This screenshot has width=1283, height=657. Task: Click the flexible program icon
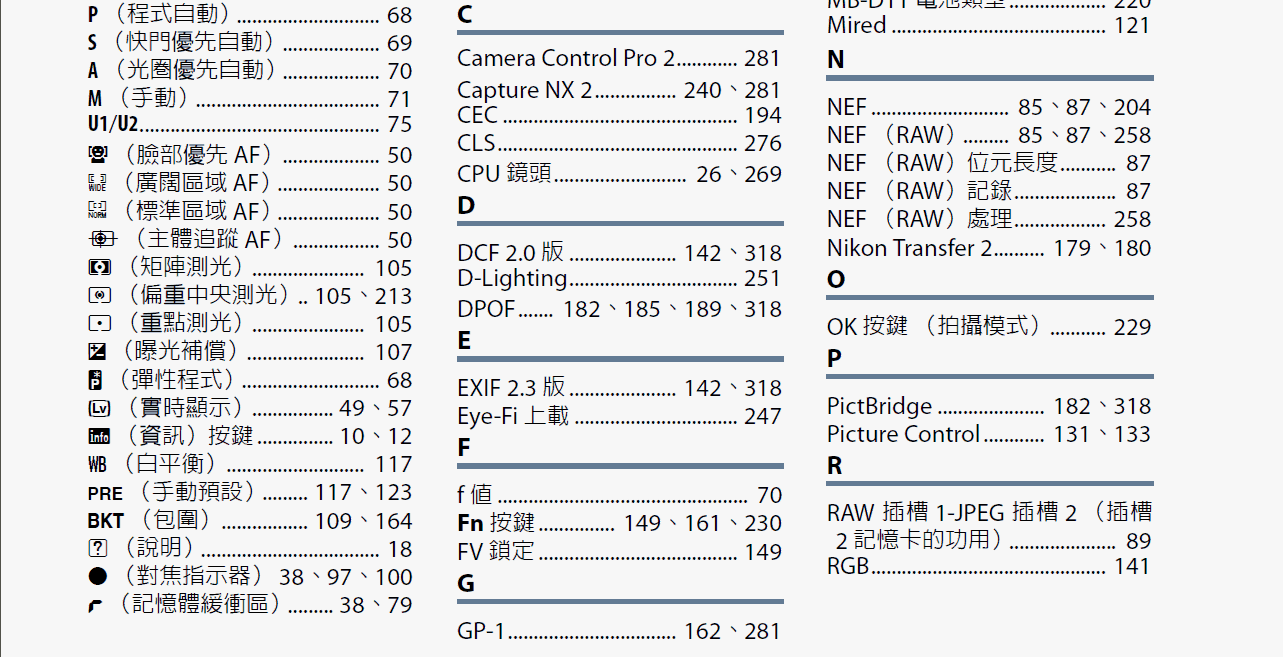pyautogui.click(x=96, y=380)
